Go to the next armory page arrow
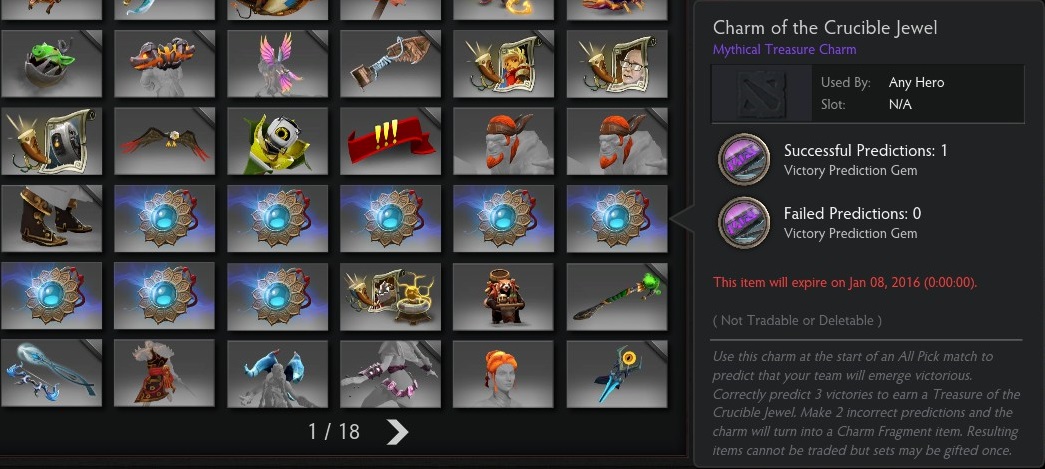 (397, 432)
